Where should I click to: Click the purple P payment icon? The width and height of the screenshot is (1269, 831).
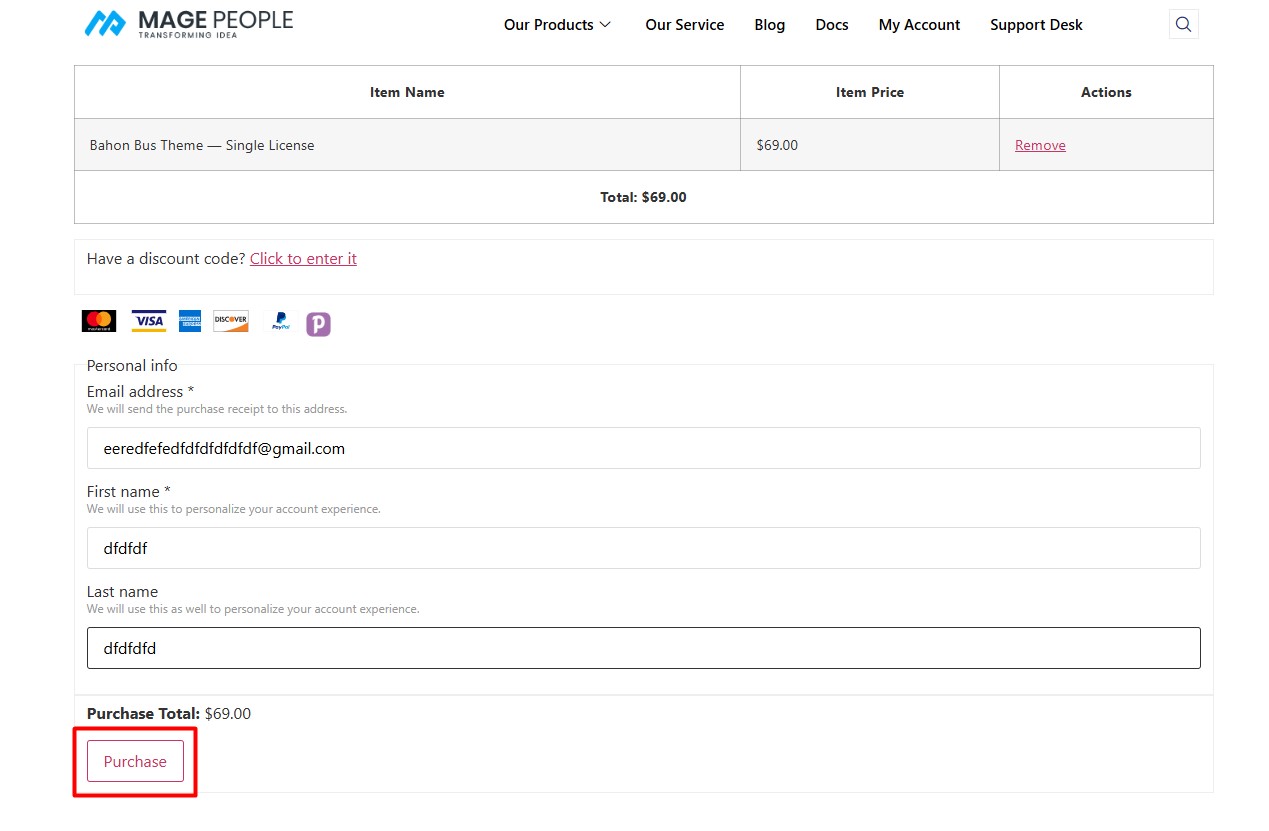318,324
